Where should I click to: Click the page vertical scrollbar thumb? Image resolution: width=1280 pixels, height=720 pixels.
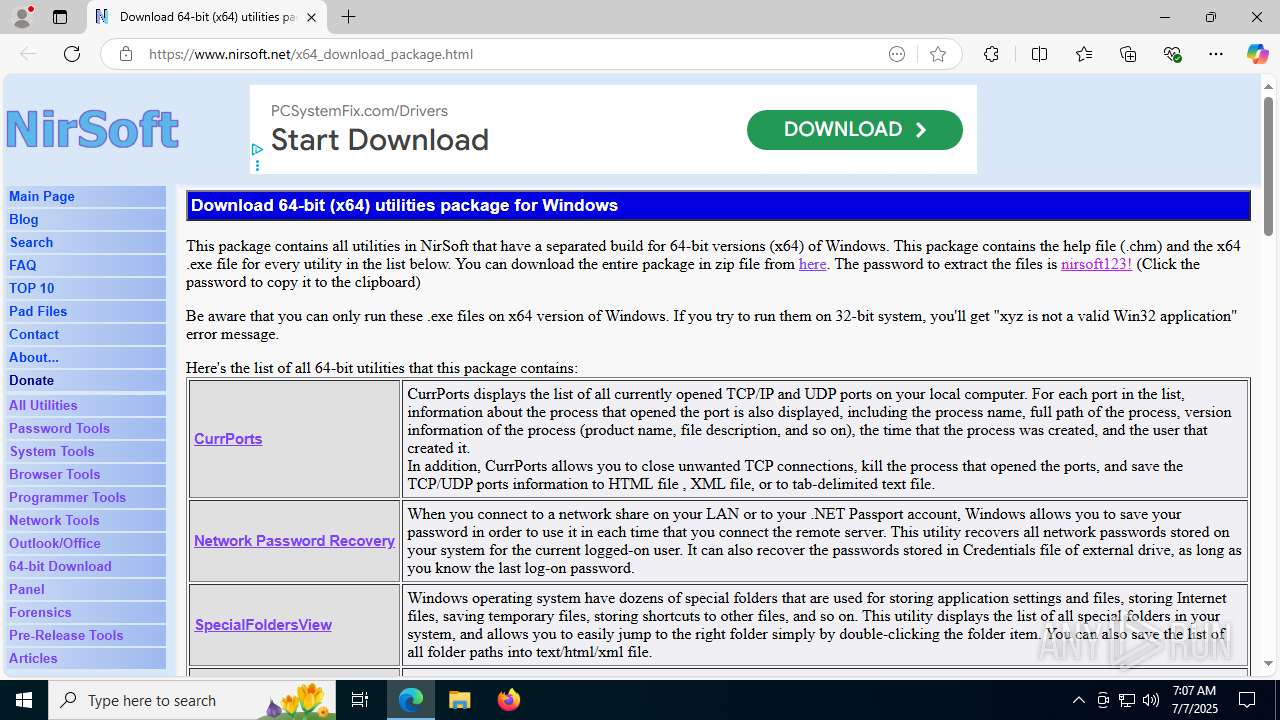click(1269, 165)
